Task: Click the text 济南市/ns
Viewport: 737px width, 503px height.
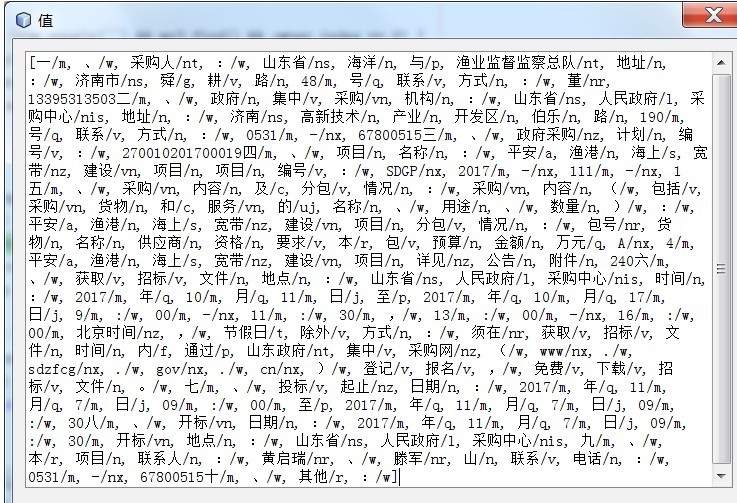Action: pos(109,81)
